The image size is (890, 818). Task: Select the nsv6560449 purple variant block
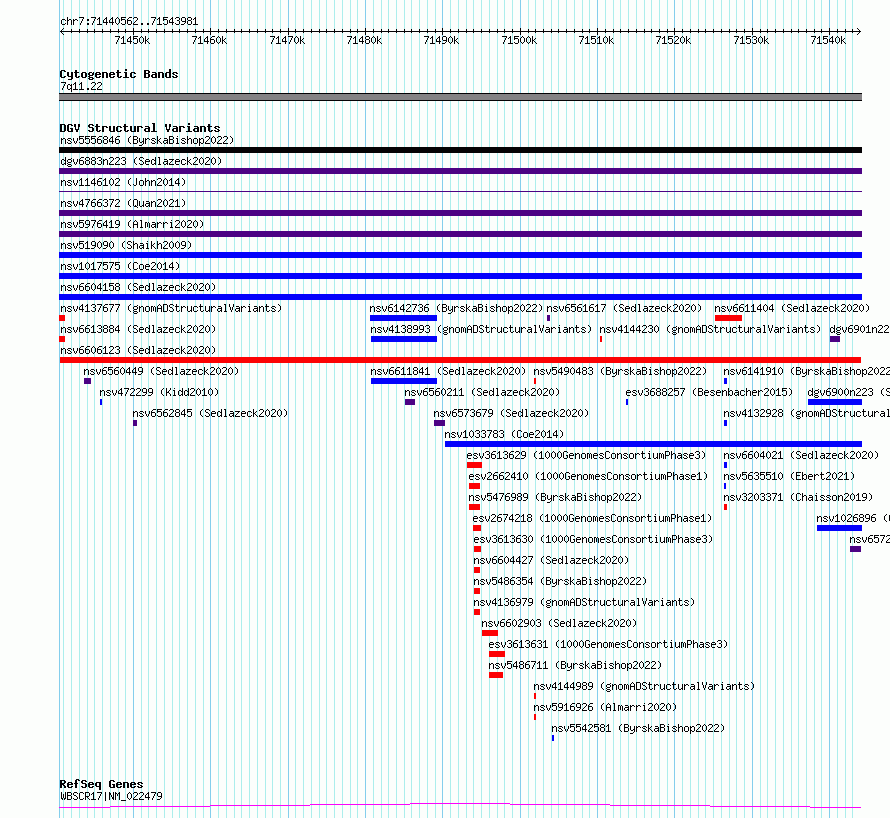[87, 381]
